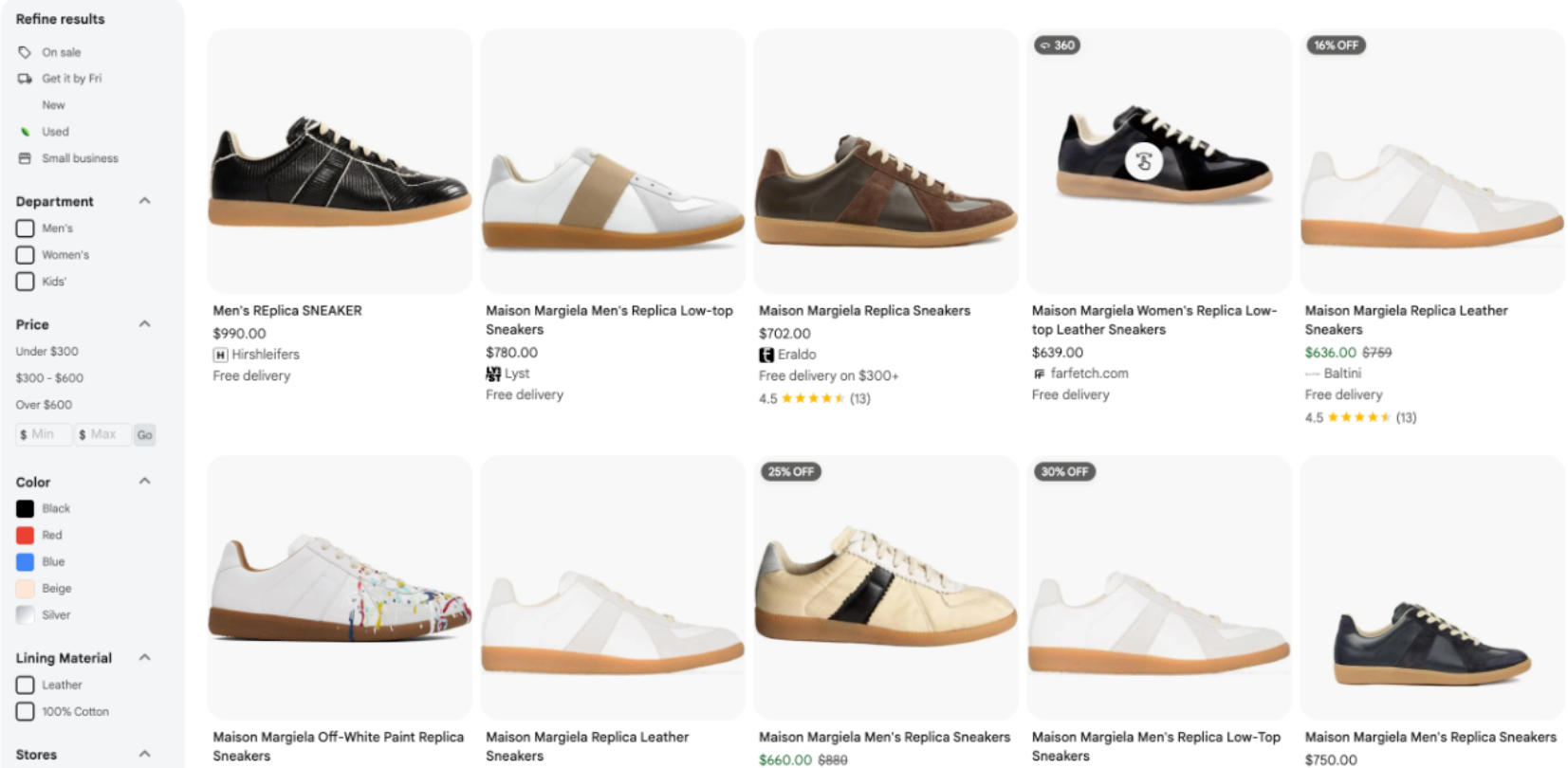Check the Women's department checkbox
Image resolution: width=1568 pixels, height=768 pixels.
click(26, 255)
